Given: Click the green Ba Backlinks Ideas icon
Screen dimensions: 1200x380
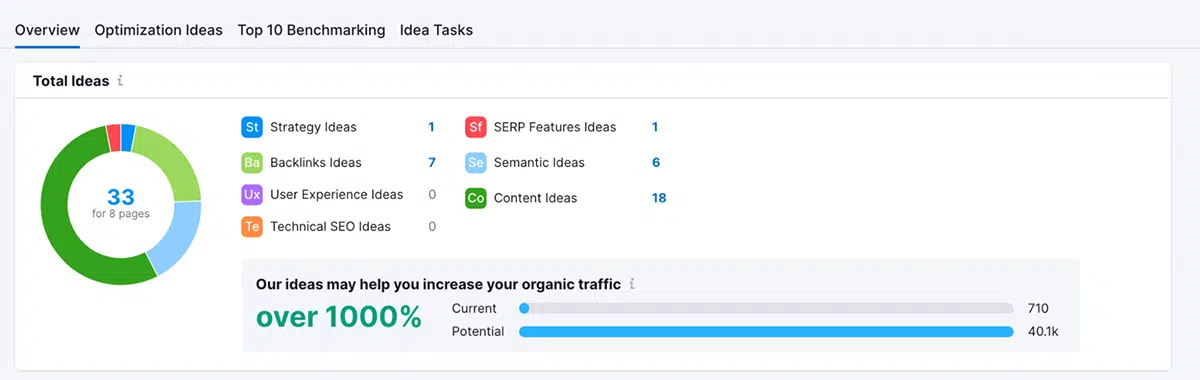Looking at the screenshot, I should tap(252, 162).
